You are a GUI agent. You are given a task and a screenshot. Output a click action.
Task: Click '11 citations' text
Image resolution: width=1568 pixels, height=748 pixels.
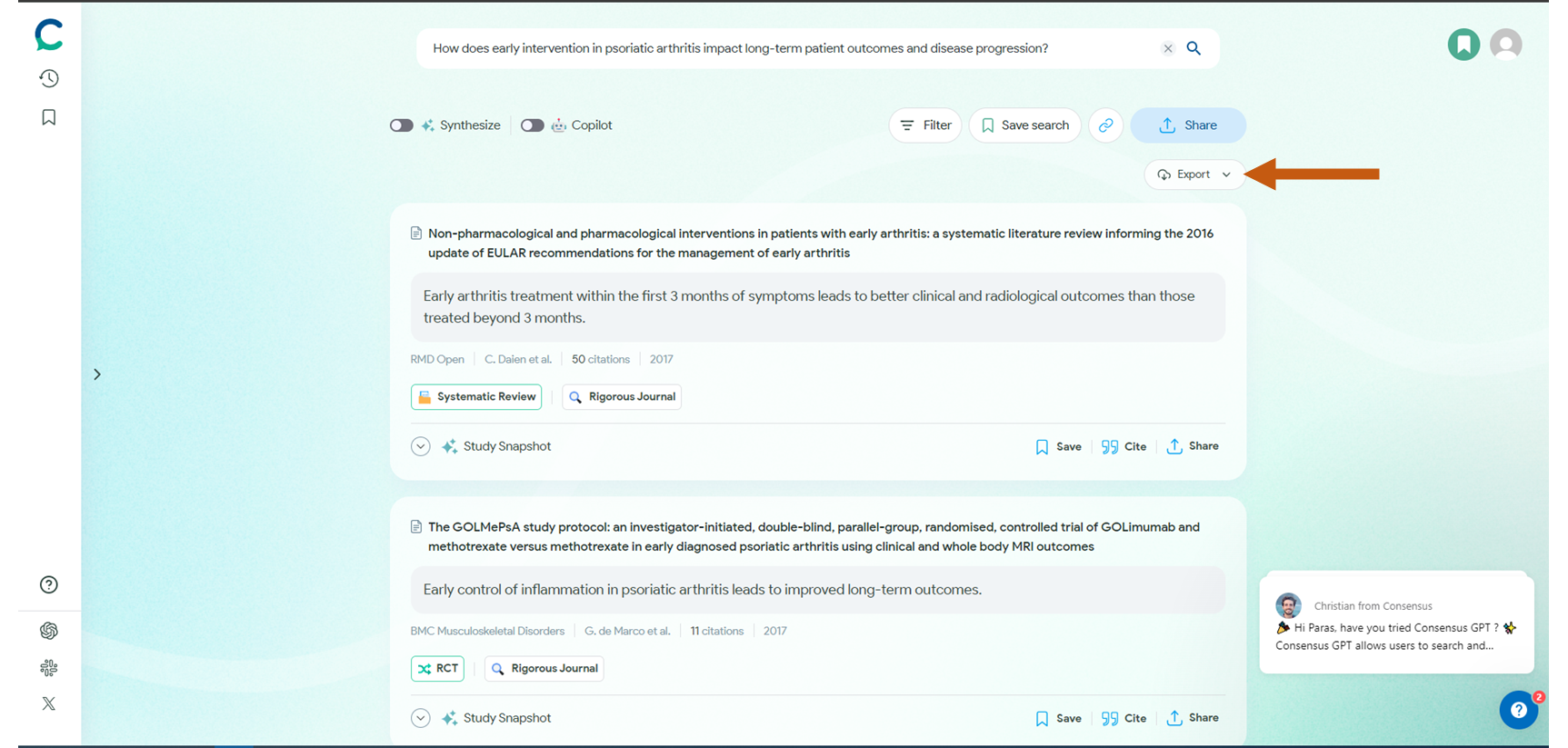(717, 631)
